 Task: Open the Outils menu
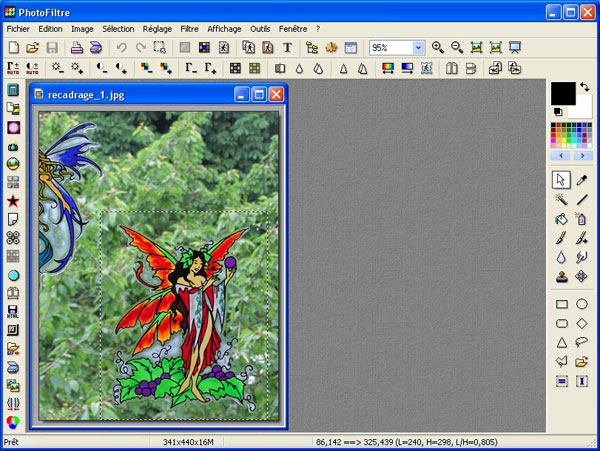[x=260, y=29]
